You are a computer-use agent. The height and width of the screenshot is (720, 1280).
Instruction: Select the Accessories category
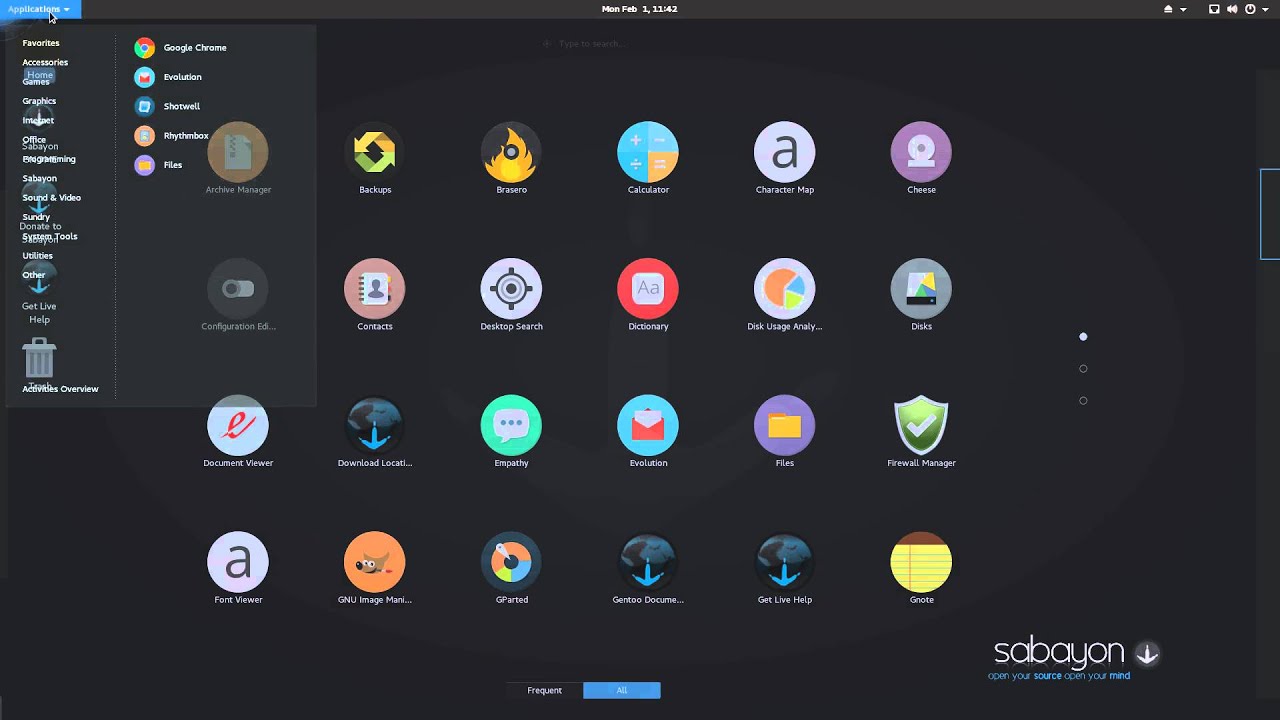pyautogui.click(x=45, y=62)
